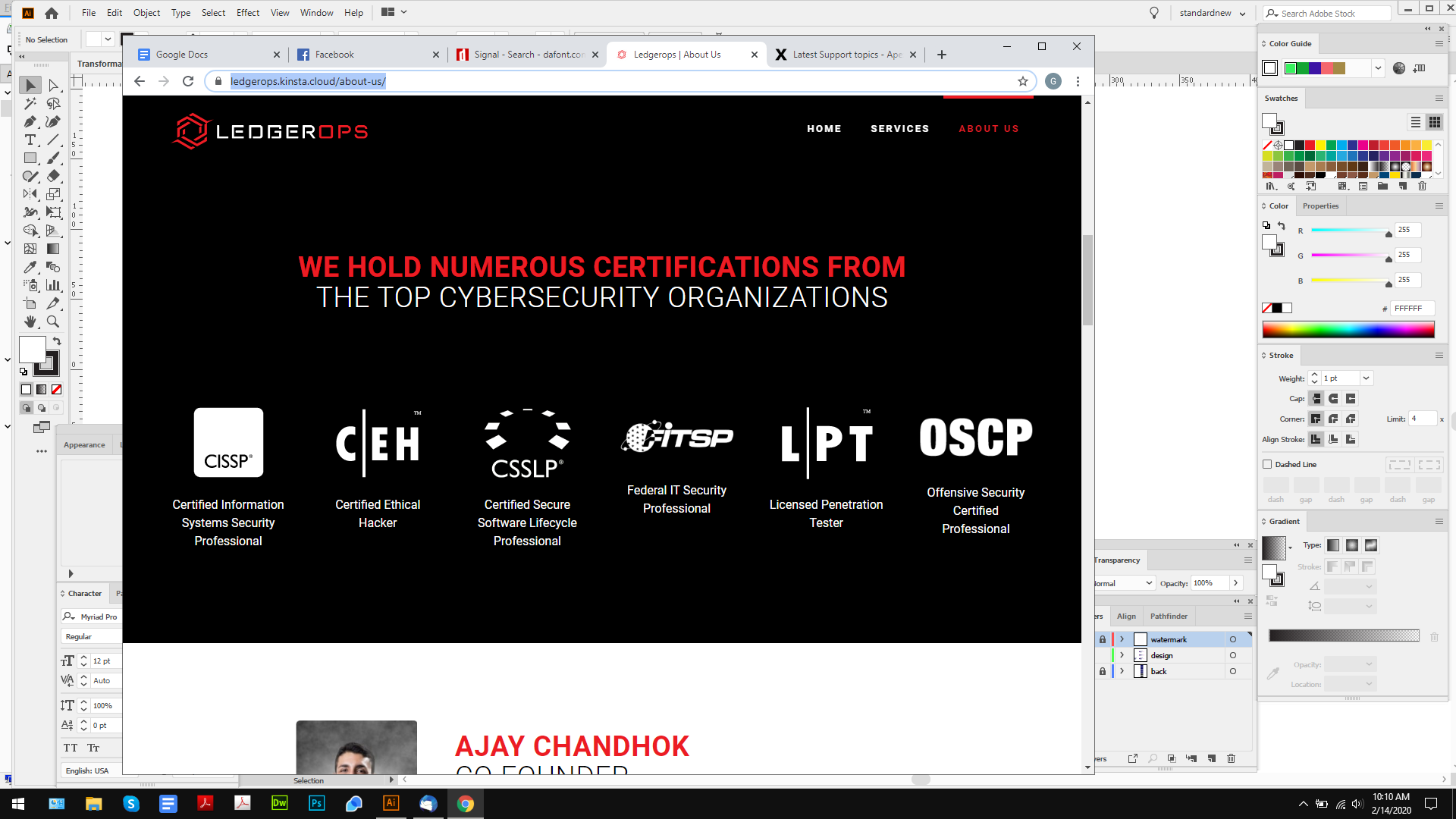The height and width of the screenshot is (819, 1456).
Task: Delete selected layer with trash icon
Action: click(x=1231, y=758)
